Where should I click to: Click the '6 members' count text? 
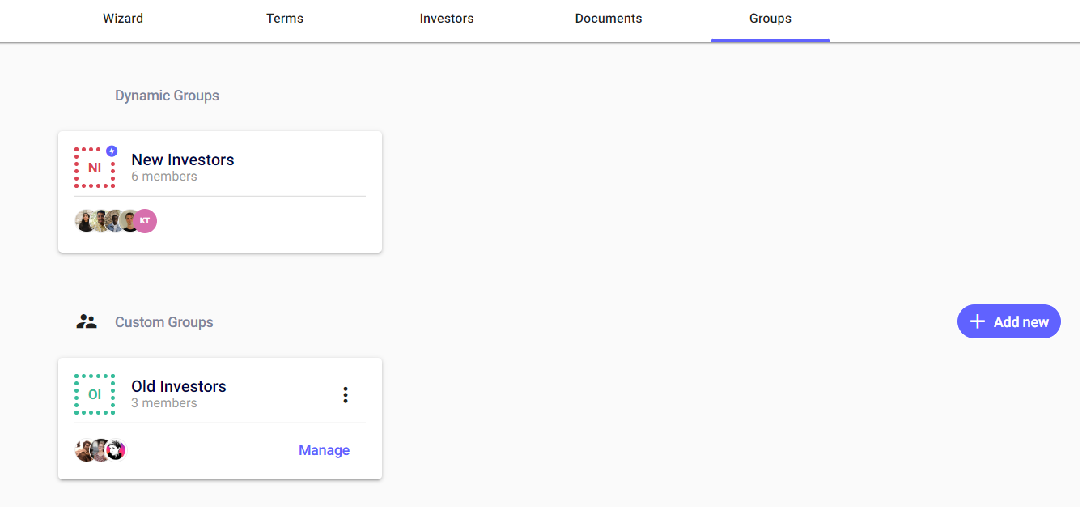tap(164, 177)
